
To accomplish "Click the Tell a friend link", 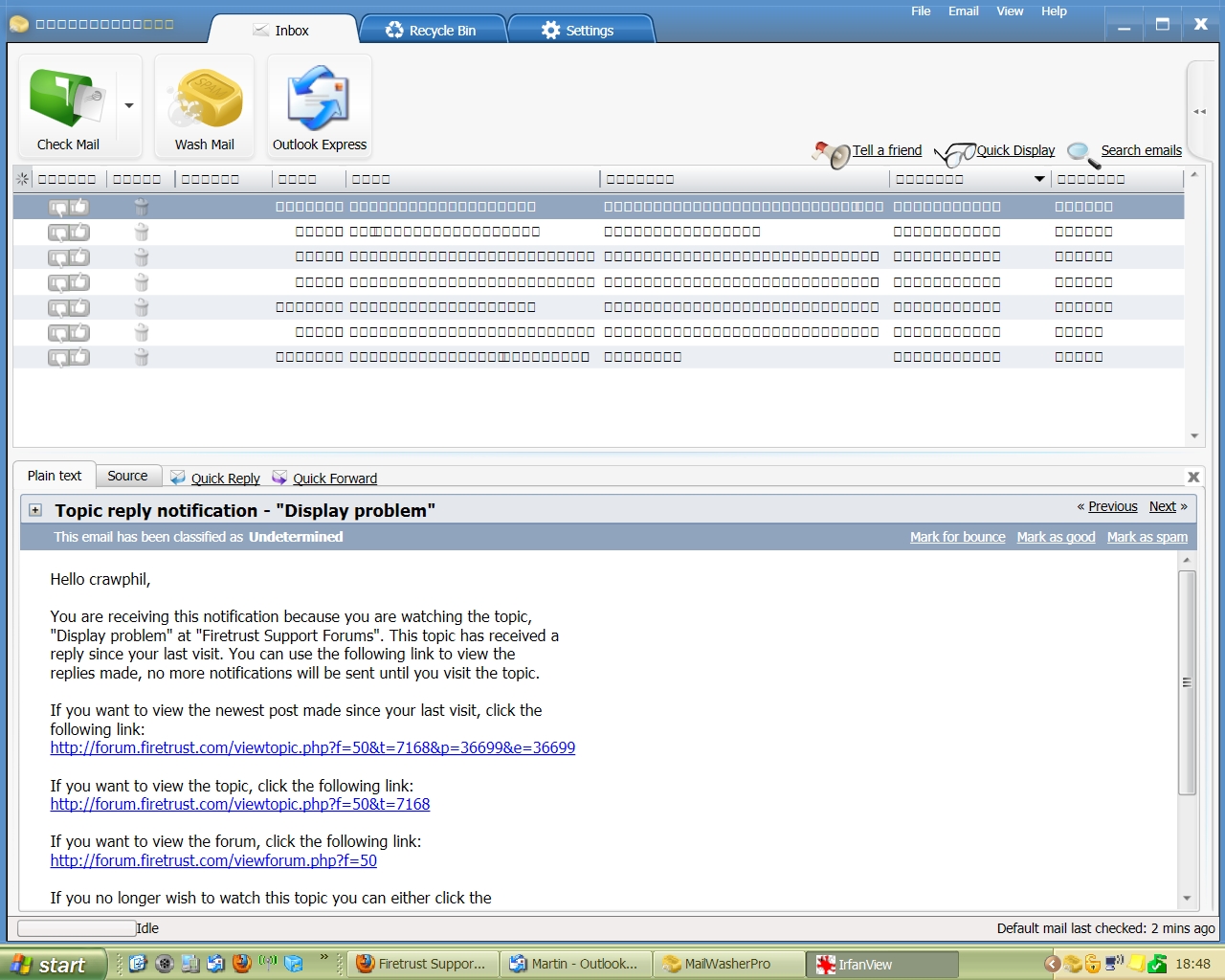I will point(887,150).
